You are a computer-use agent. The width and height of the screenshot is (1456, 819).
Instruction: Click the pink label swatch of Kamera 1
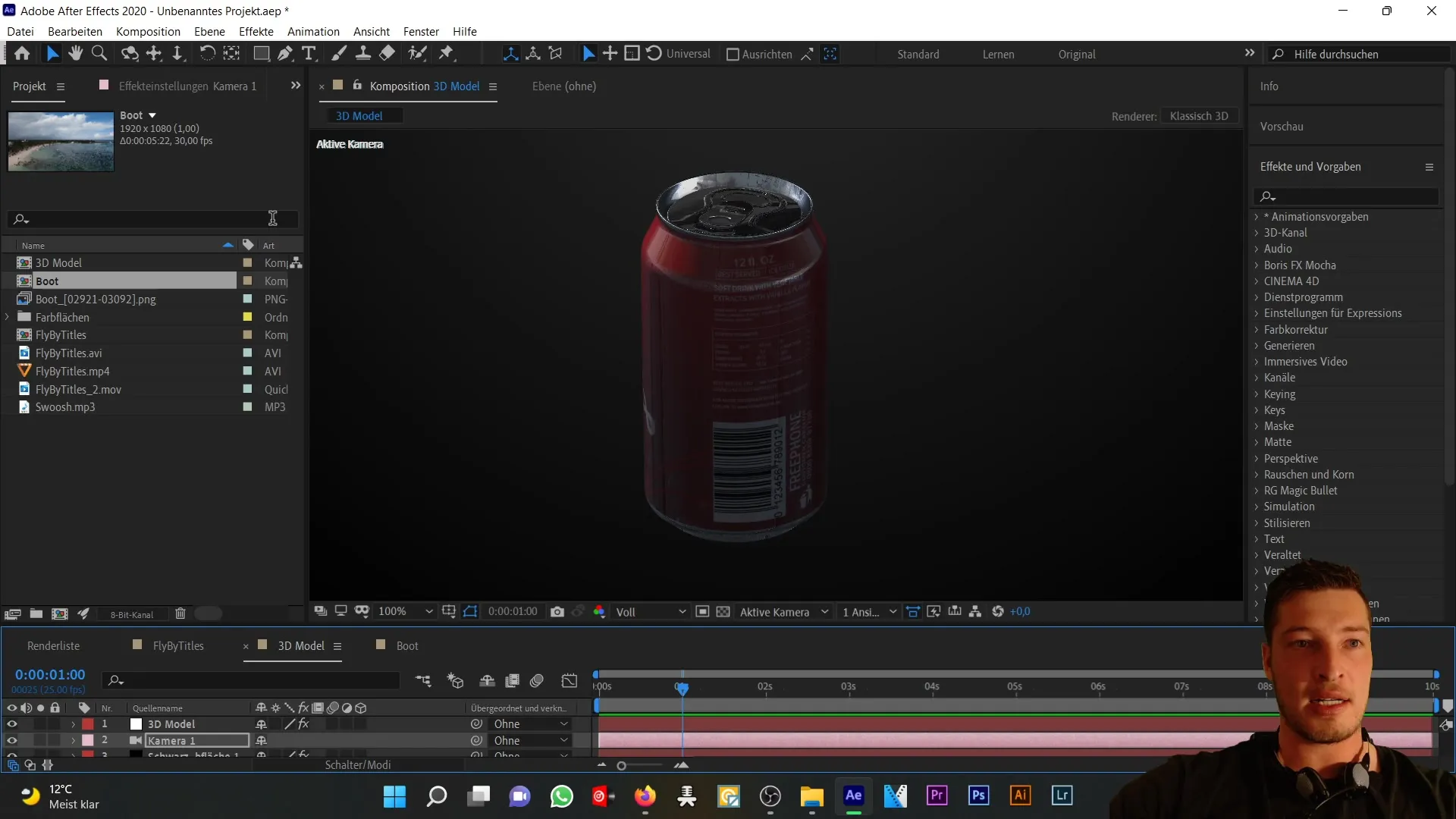[88, 741]
